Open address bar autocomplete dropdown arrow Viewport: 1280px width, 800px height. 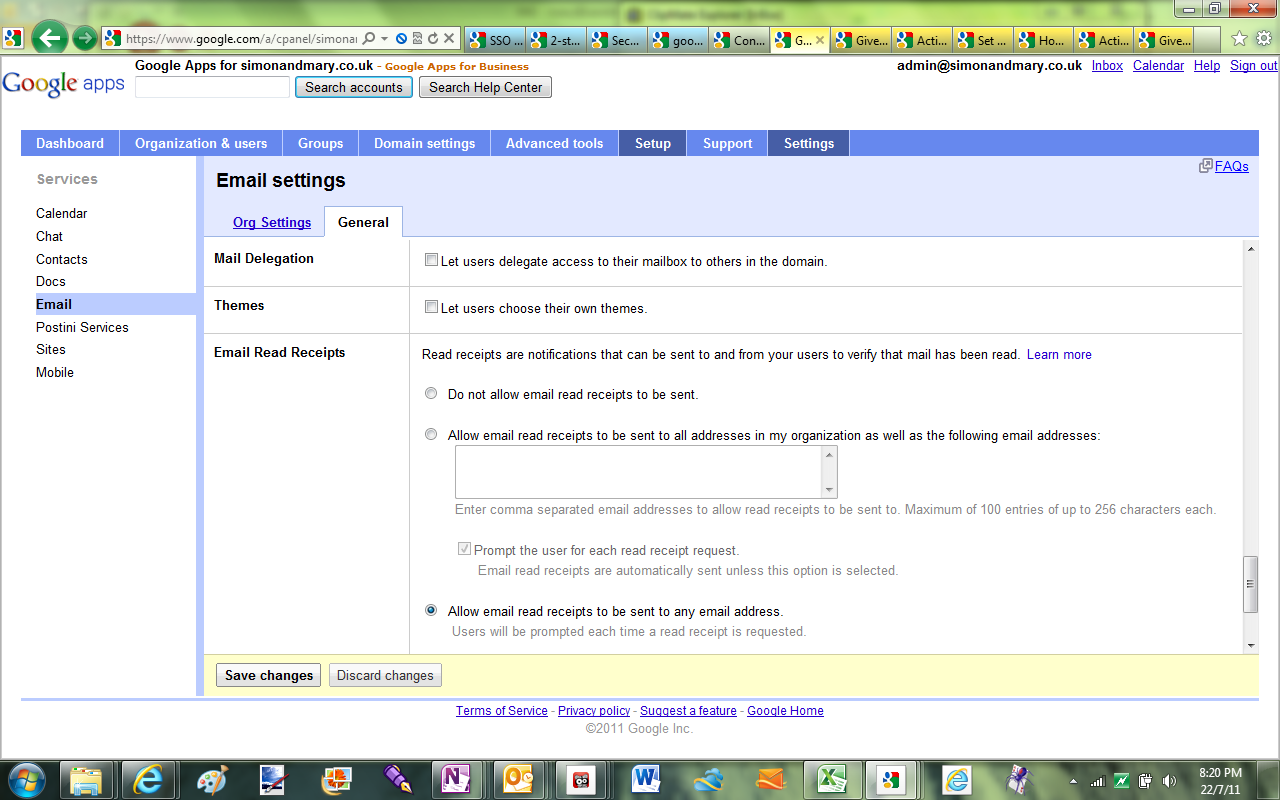pyautogui.click(x=385, y=39)
